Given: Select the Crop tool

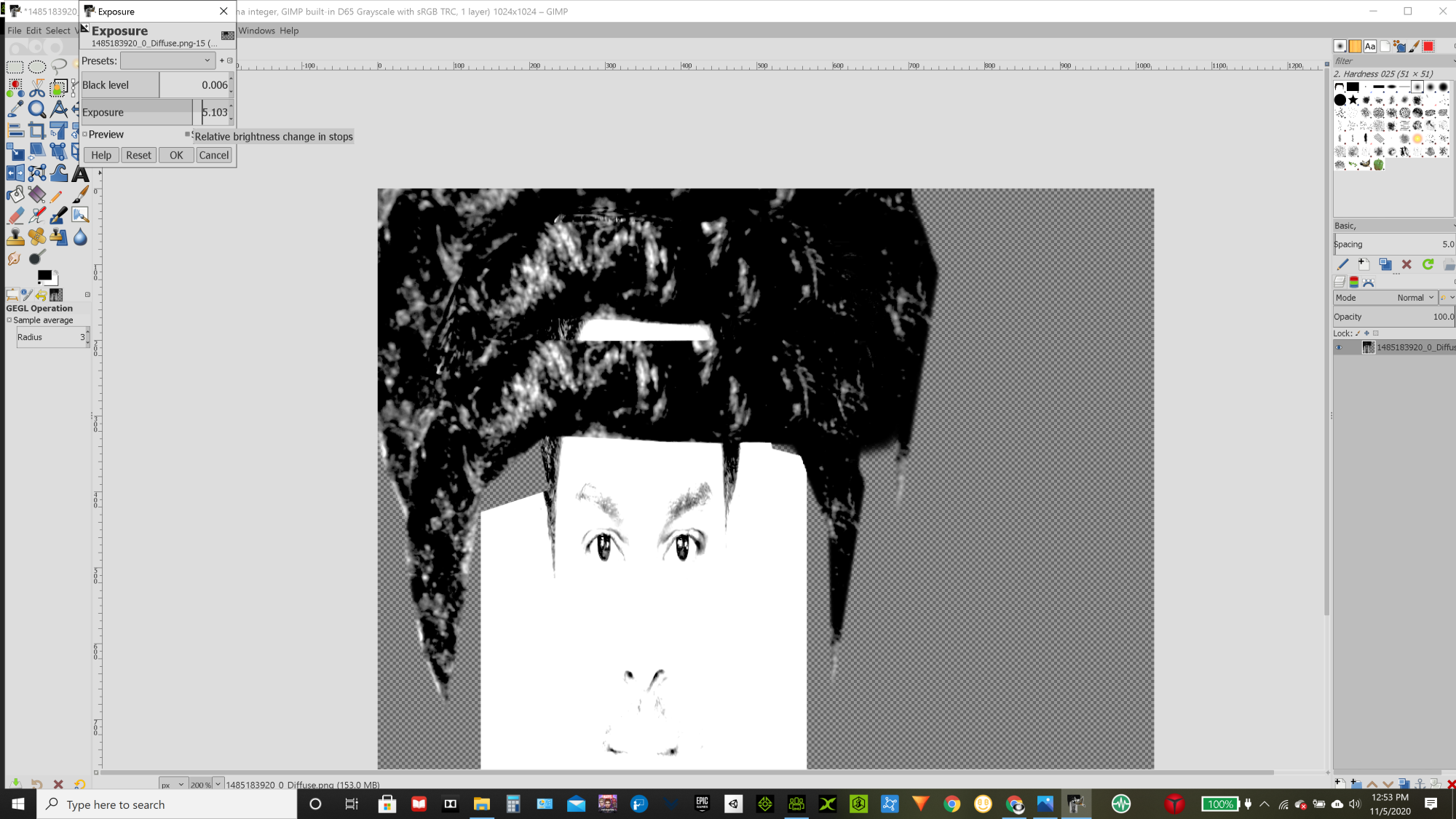Looking at the screenshot, I should (x=36, y=131).
